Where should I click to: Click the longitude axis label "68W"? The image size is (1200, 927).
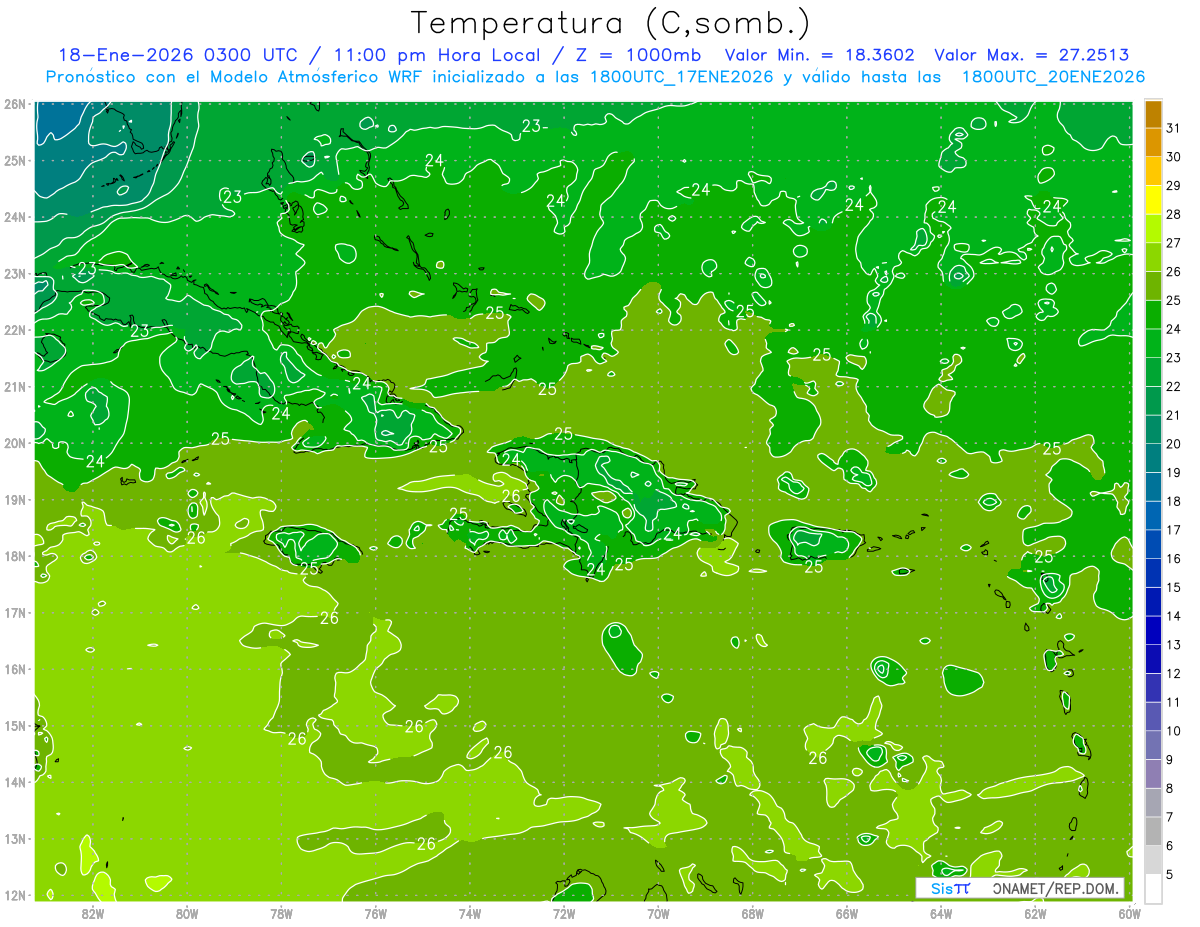tap(753, 913)
